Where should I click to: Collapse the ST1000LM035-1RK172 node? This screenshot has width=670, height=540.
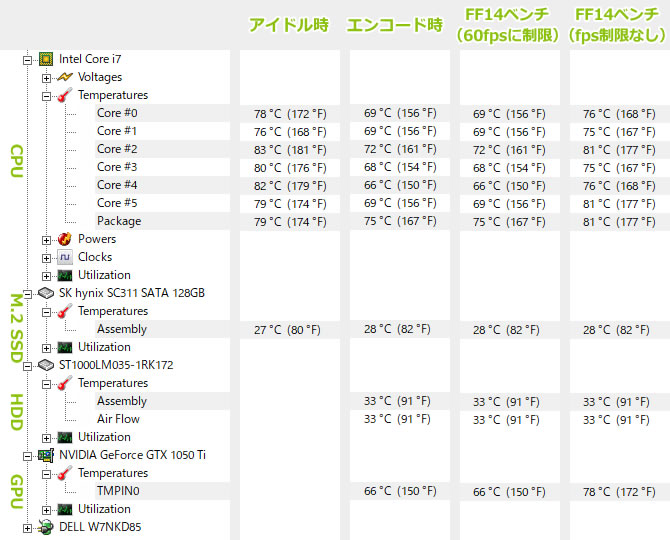click(x=27, y=366)
